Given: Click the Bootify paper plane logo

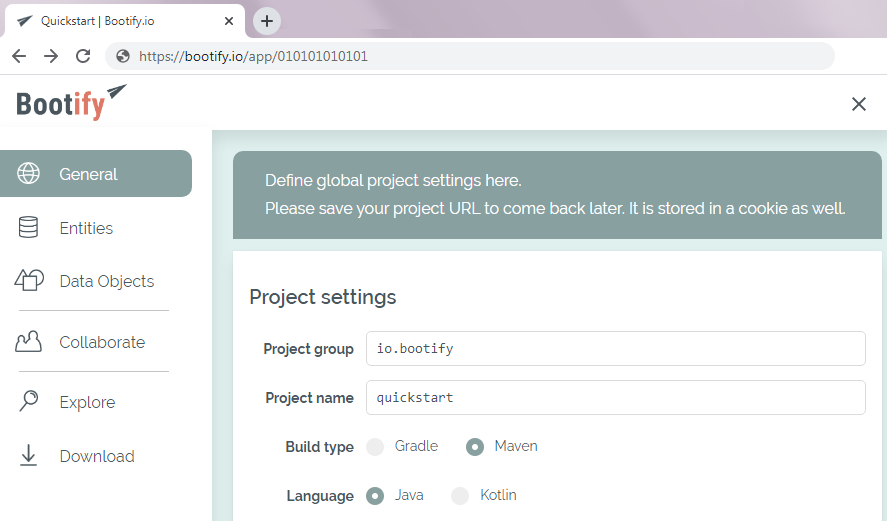Looking at the screenshot, I should (x=72, y=102).
